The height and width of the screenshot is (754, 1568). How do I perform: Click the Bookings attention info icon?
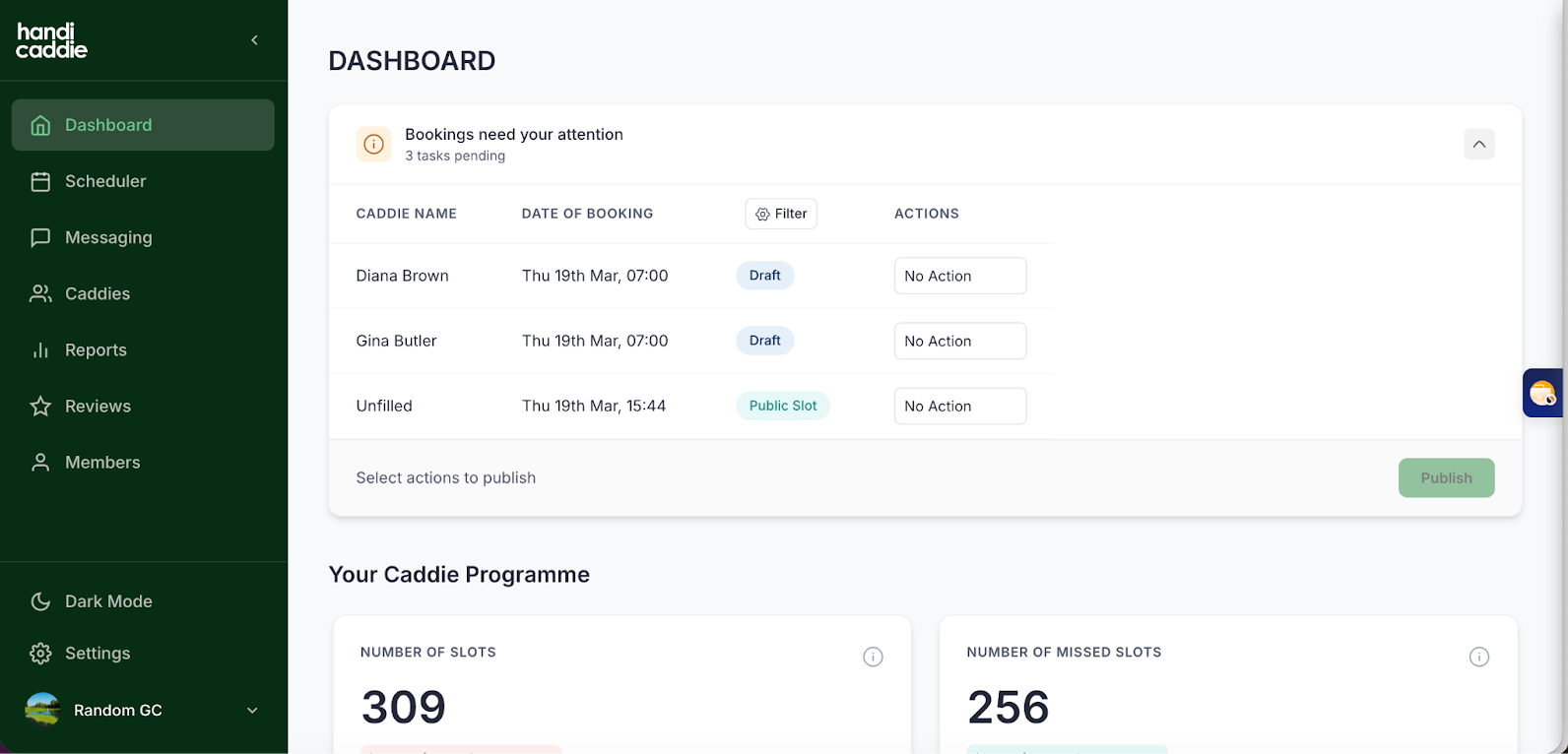(373, 144)
